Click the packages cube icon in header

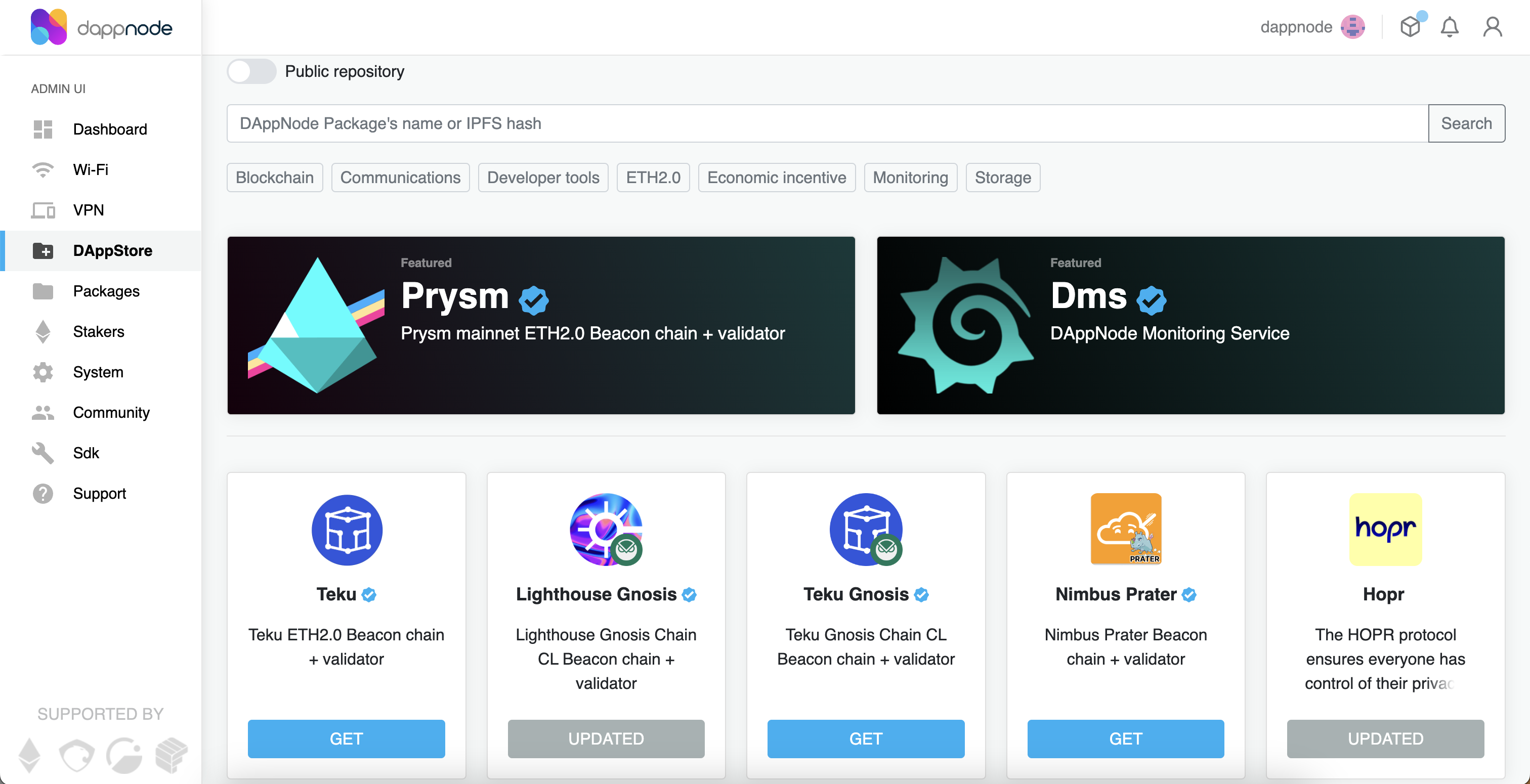(x=1410, y=27)
